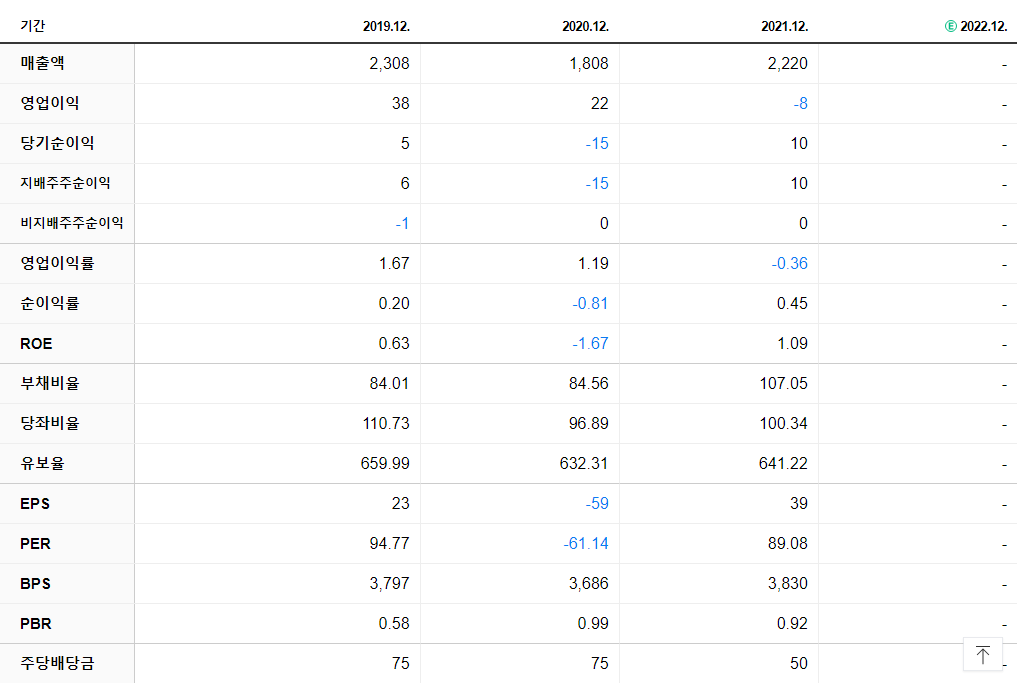Click the blue -0.36 value
This screenshot has width=1017, height=683.
(x=789, y=264)
